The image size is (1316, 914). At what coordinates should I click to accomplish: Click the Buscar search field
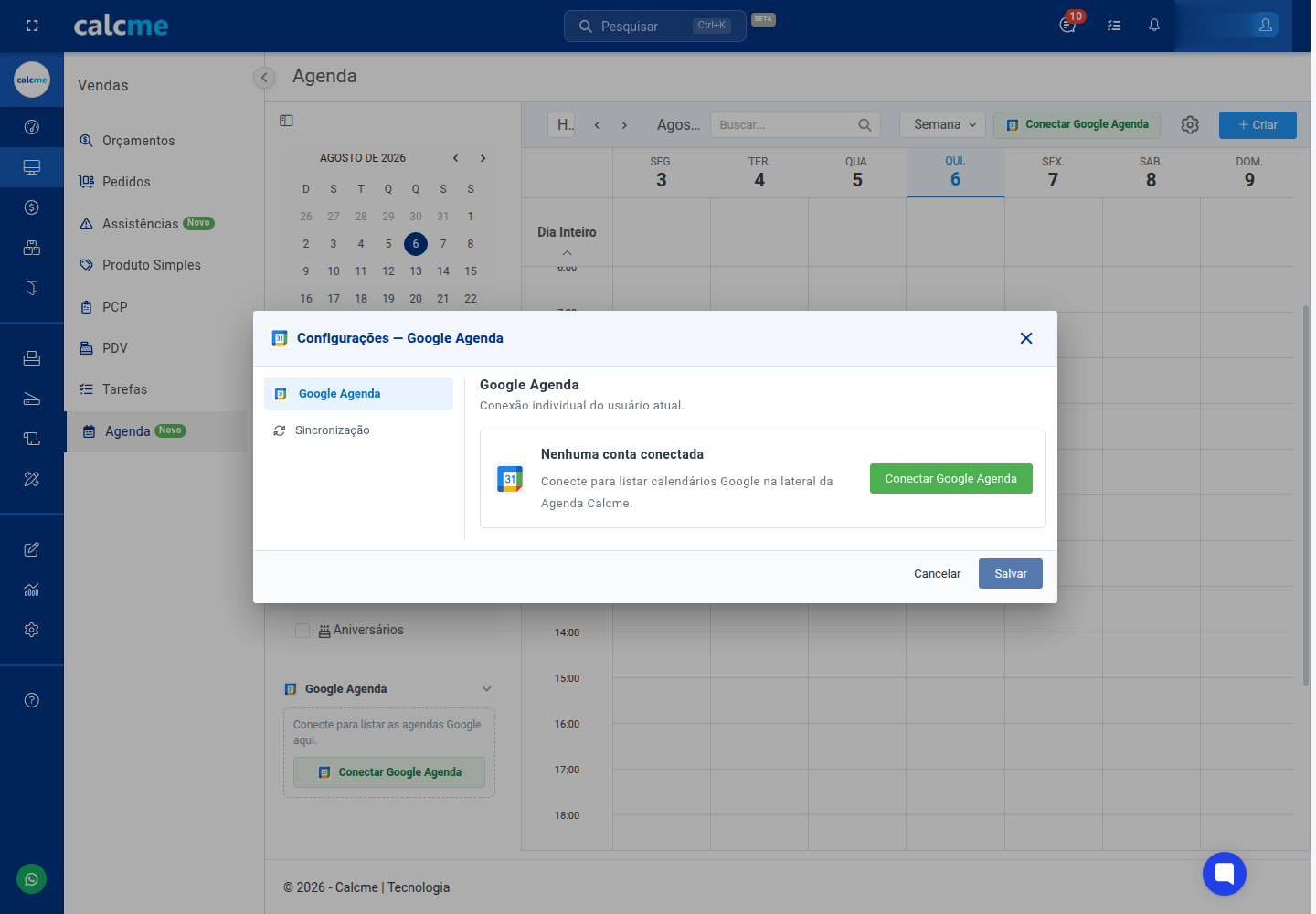[795, 125]
